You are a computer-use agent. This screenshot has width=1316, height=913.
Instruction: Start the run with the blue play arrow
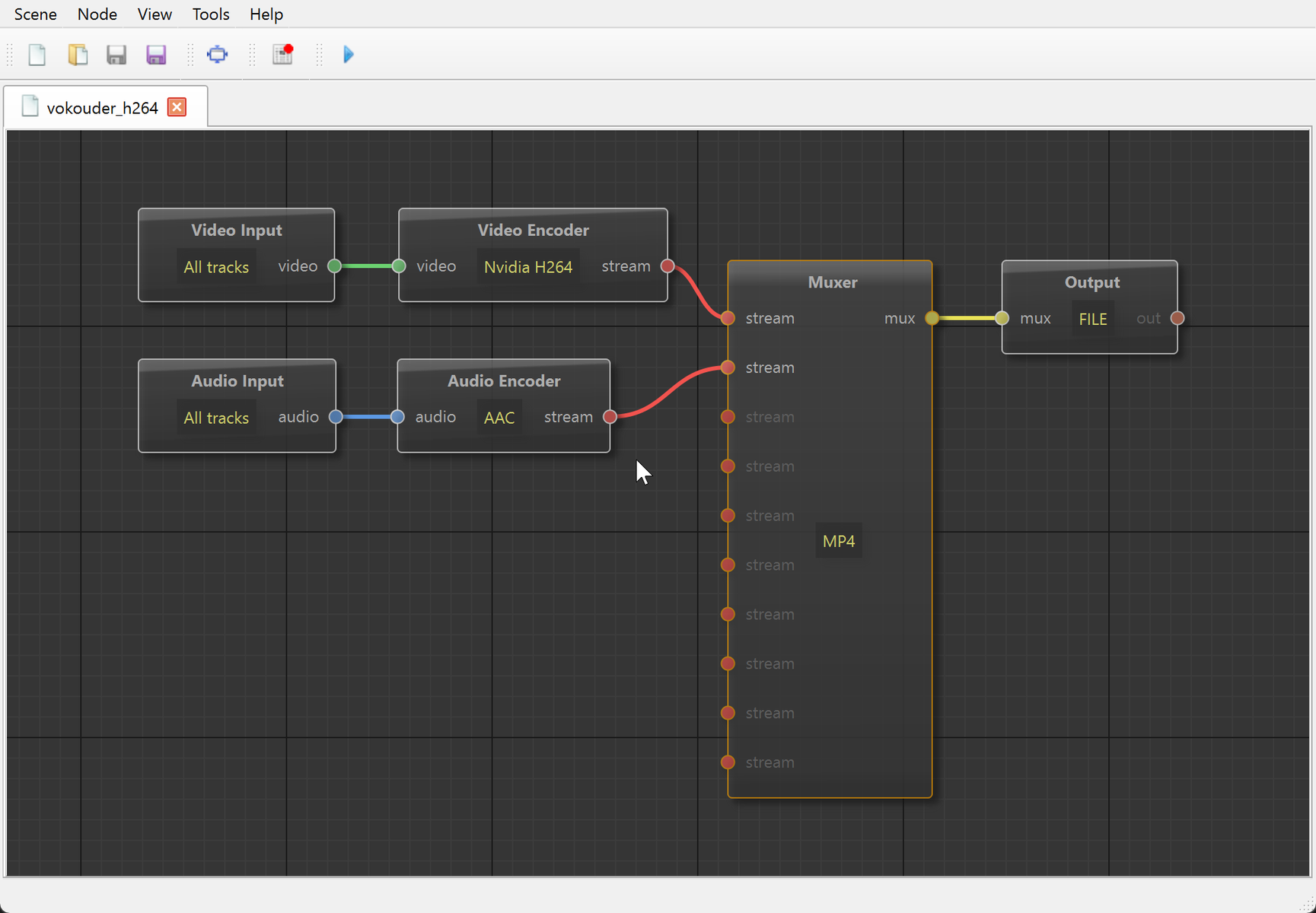349,55
